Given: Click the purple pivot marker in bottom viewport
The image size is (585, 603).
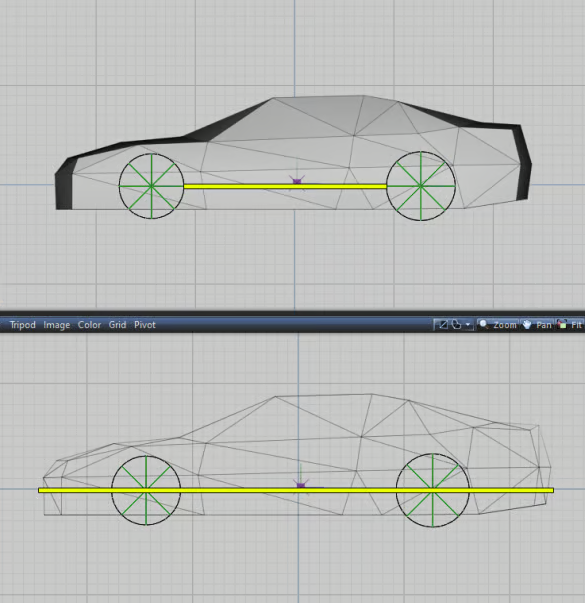Looking at the screenshot, I should (x=301, y=485).
